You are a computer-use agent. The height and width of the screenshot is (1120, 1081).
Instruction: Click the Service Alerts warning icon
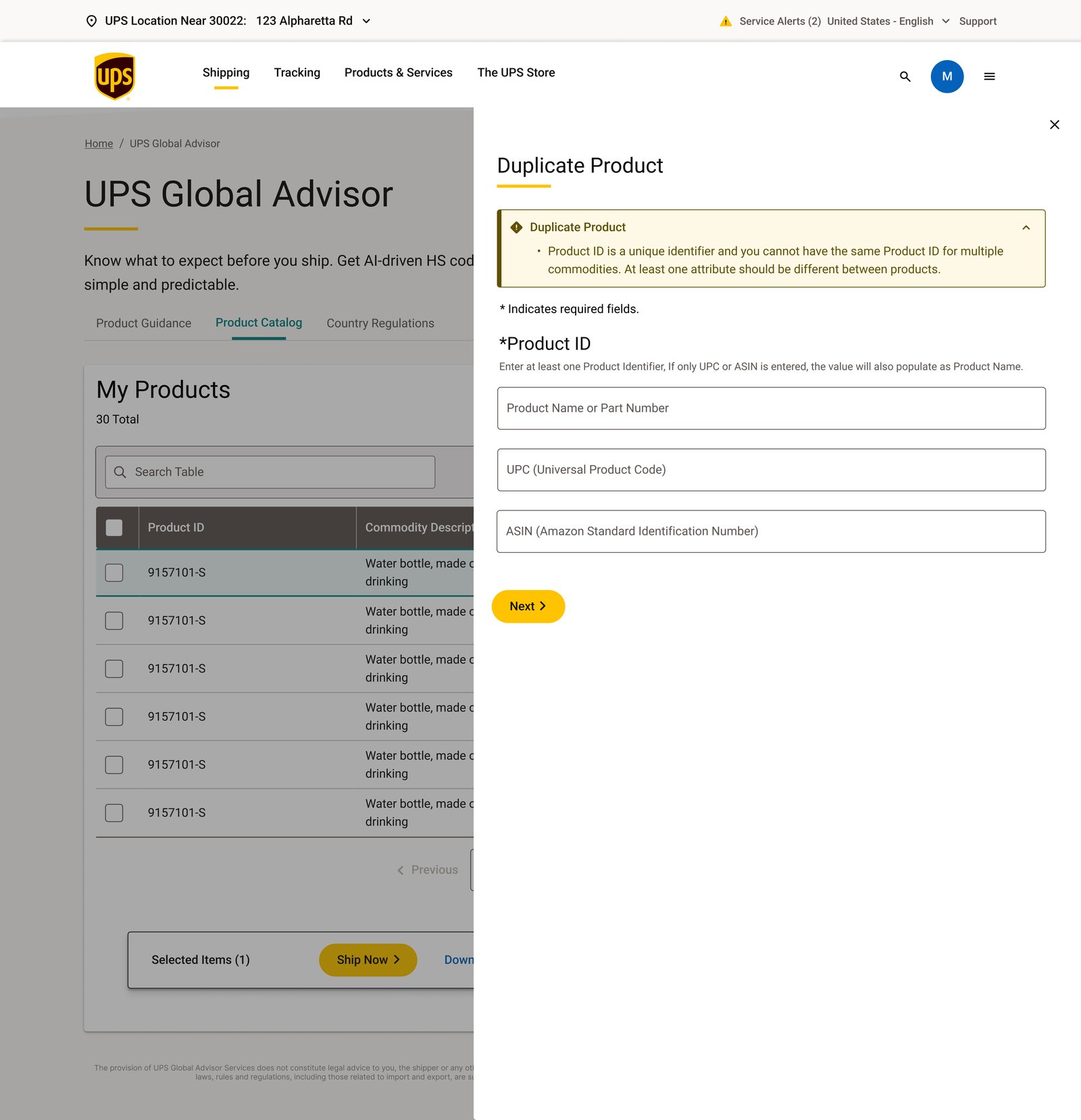pos(726,21)
